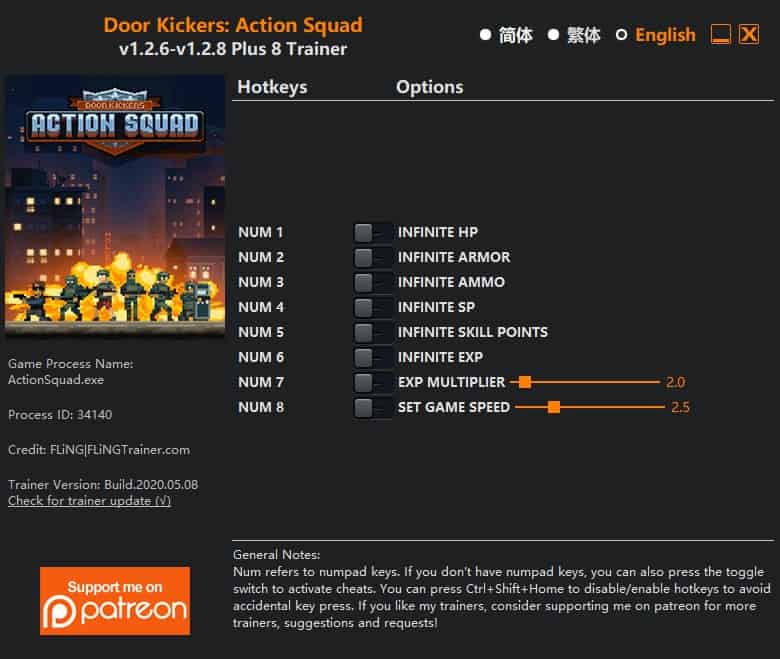Screen dimensions: 780x659
Task: Click the INFINITE HP option text
Action: pyautogui.click(x=438, y=232)
